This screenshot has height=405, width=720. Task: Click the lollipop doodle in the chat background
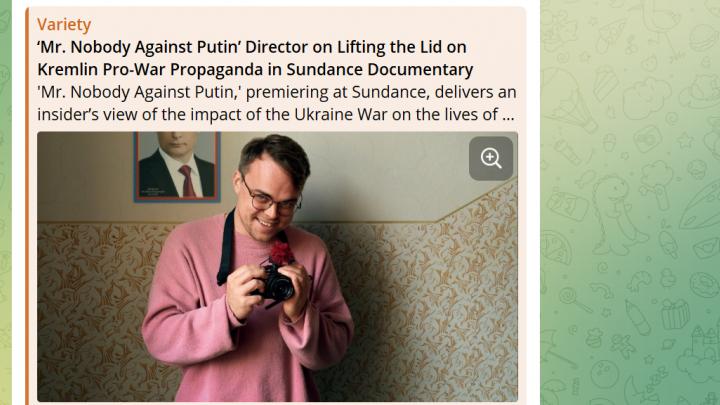pos(574,299)
